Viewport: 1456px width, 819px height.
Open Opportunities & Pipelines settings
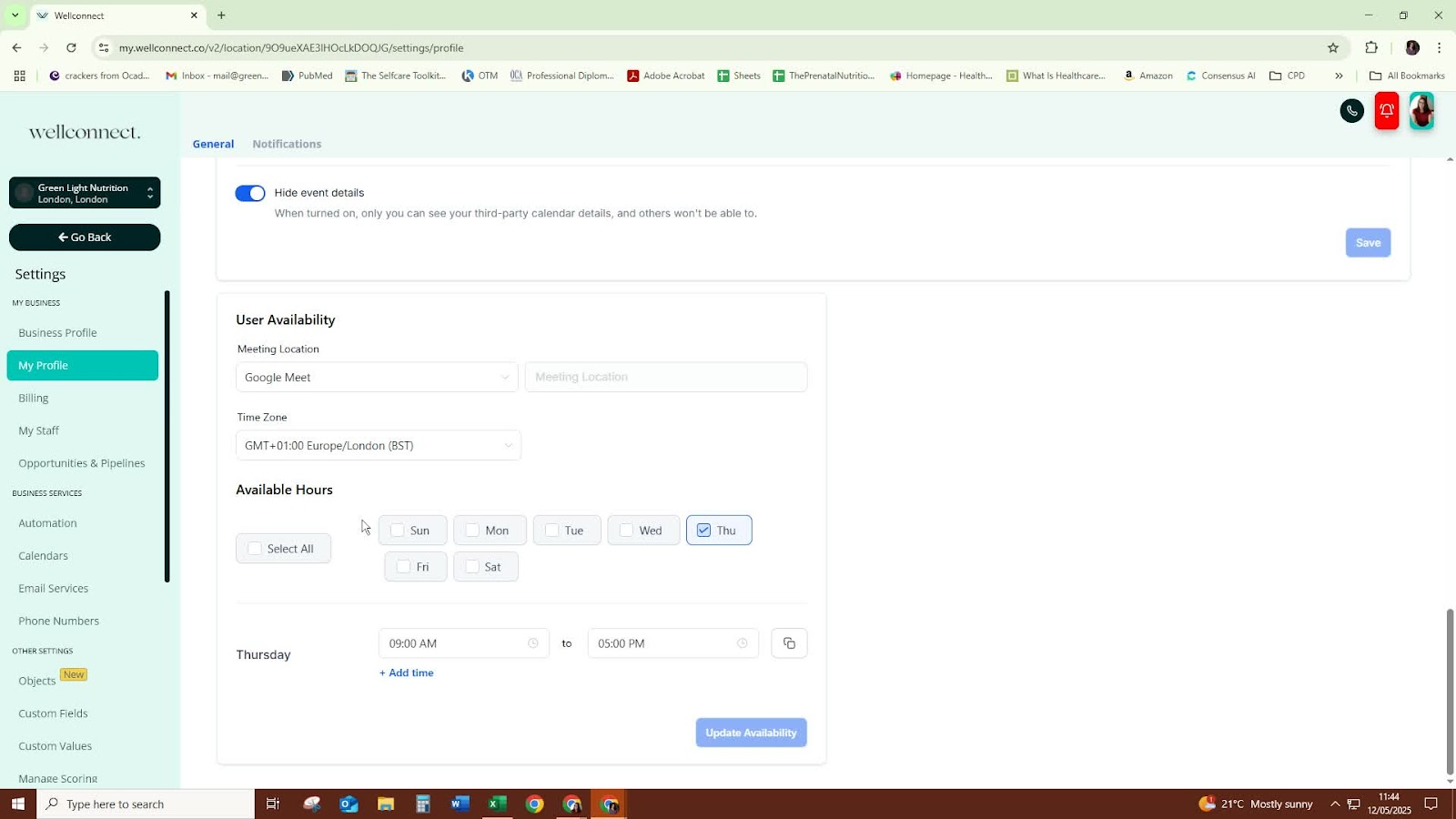pos(82,463)
